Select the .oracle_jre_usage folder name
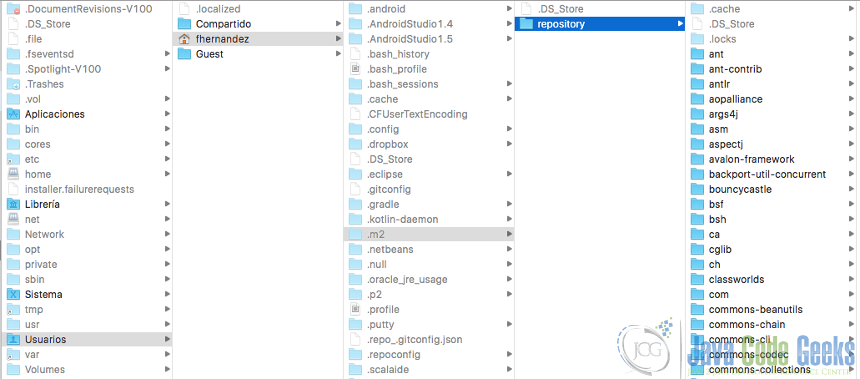Viewport: 860px width, 379px height. [x=407, y=279]
